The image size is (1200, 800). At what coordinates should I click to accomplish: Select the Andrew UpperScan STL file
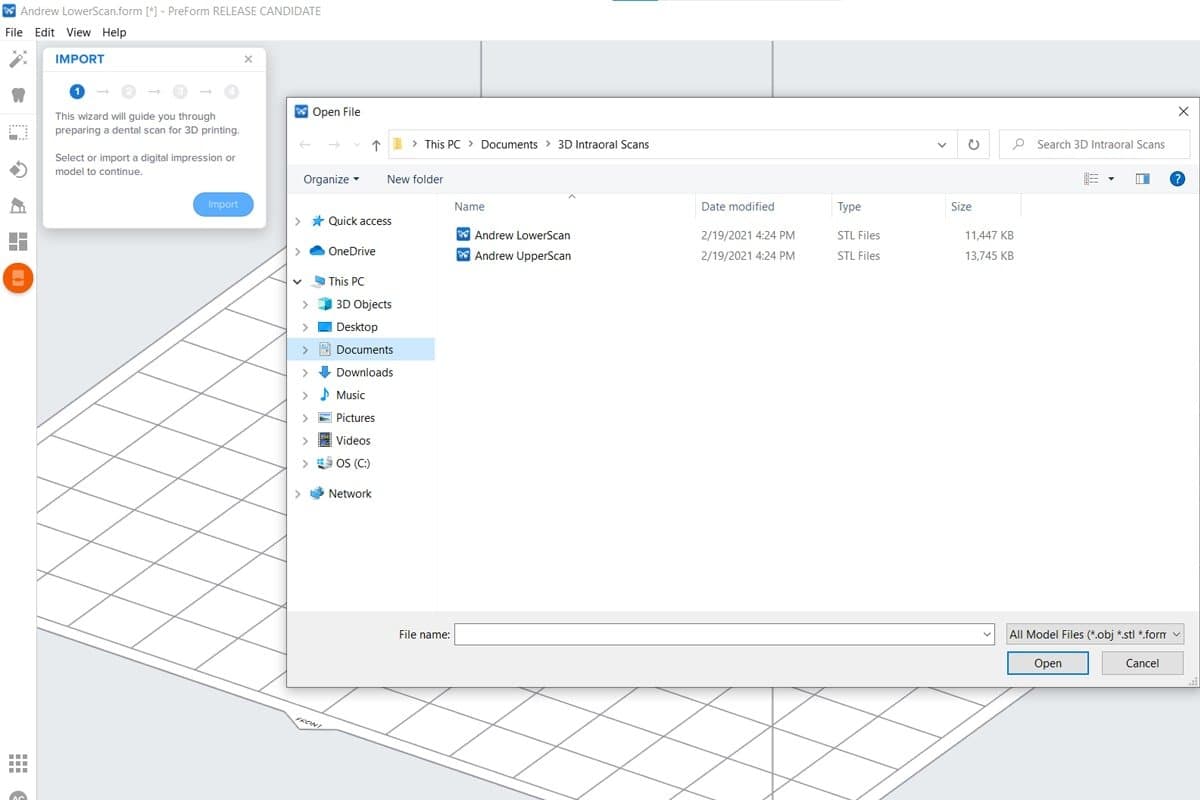pyautogui.click(x=522, y=256)
